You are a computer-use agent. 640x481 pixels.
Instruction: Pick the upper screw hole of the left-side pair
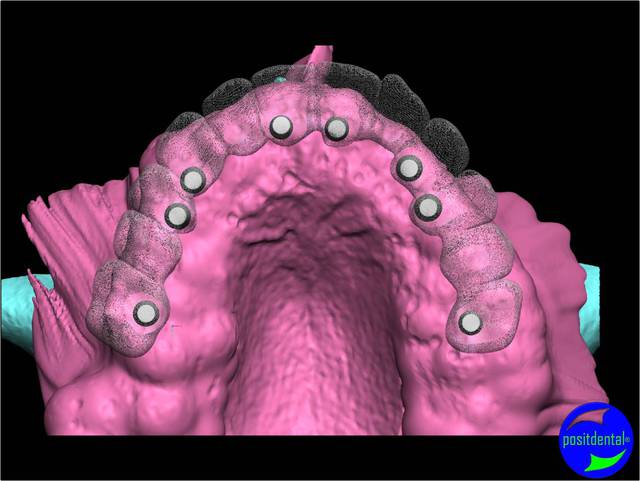pos(192,180)
